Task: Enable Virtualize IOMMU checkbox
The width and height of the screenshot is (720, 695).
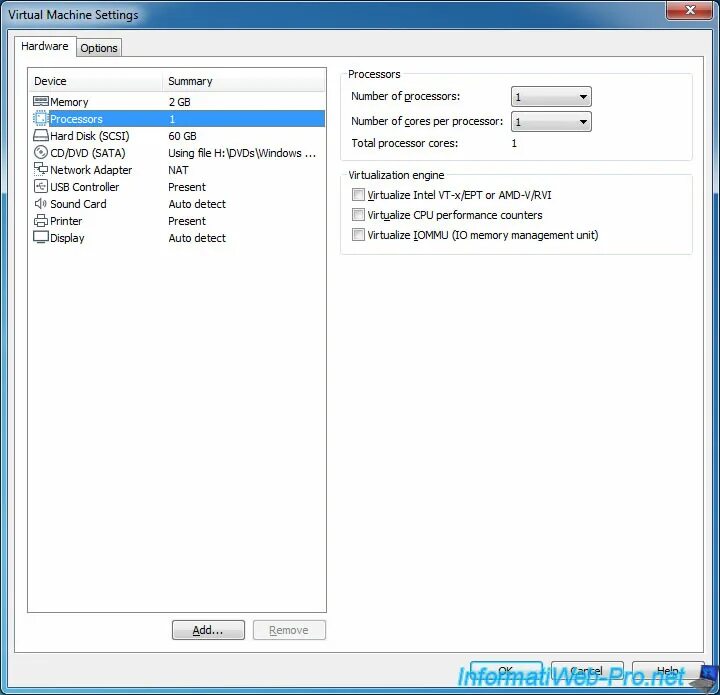Action: [x=358, y=235]
